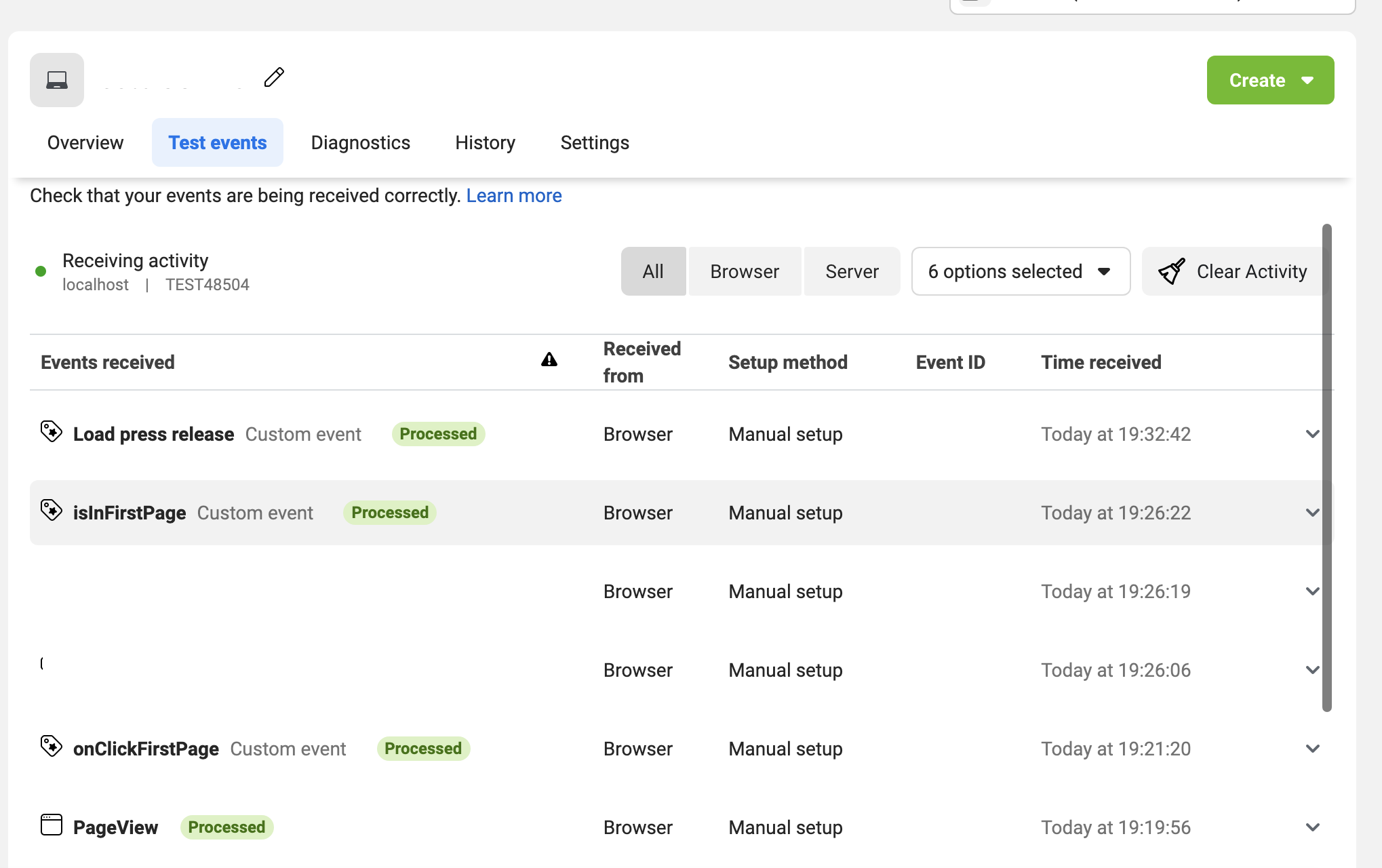1382x868 pixels.
Task: Click the PageView browser window icon
Action: (52, 825)
